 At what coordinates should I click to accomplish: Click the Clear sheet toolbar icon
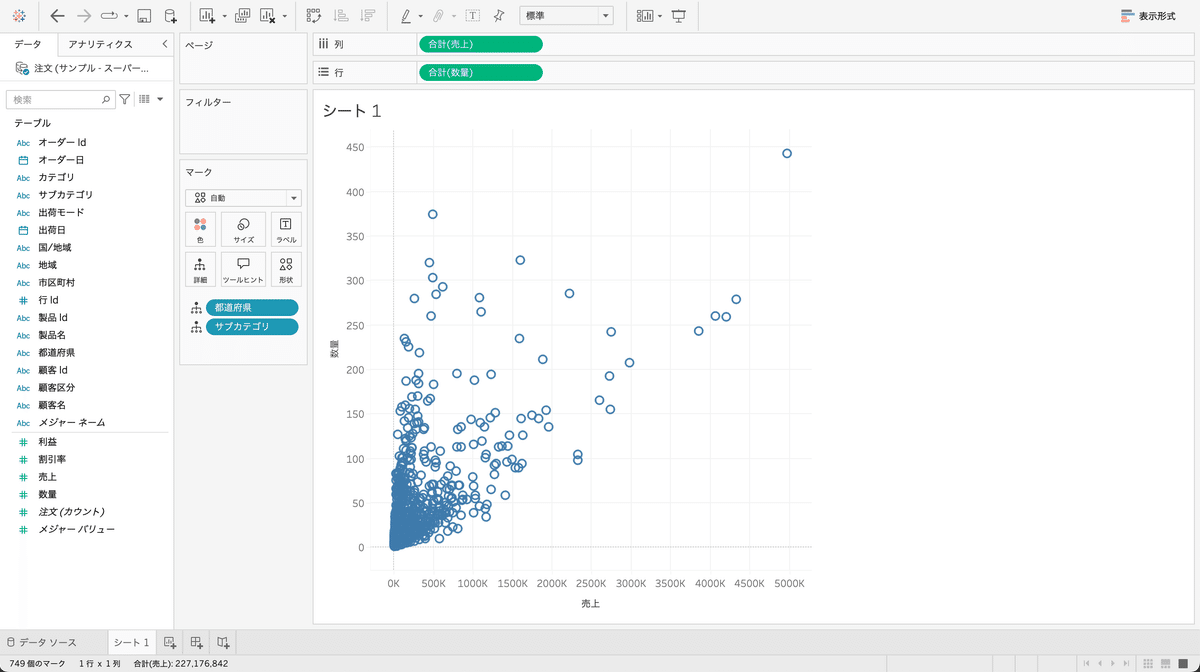pos(268,16)
